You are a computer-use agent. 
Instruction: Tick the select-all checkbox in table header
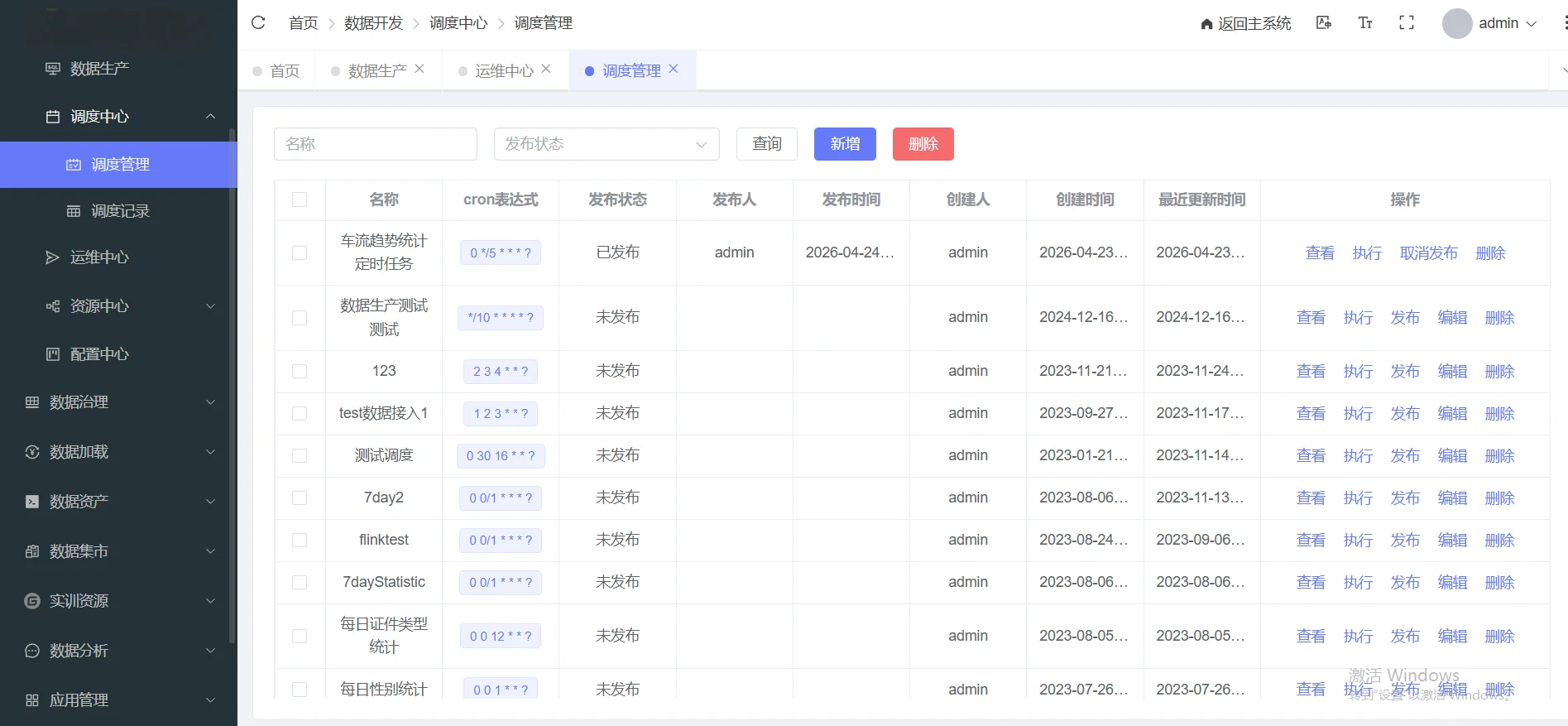tap(300, 200)
